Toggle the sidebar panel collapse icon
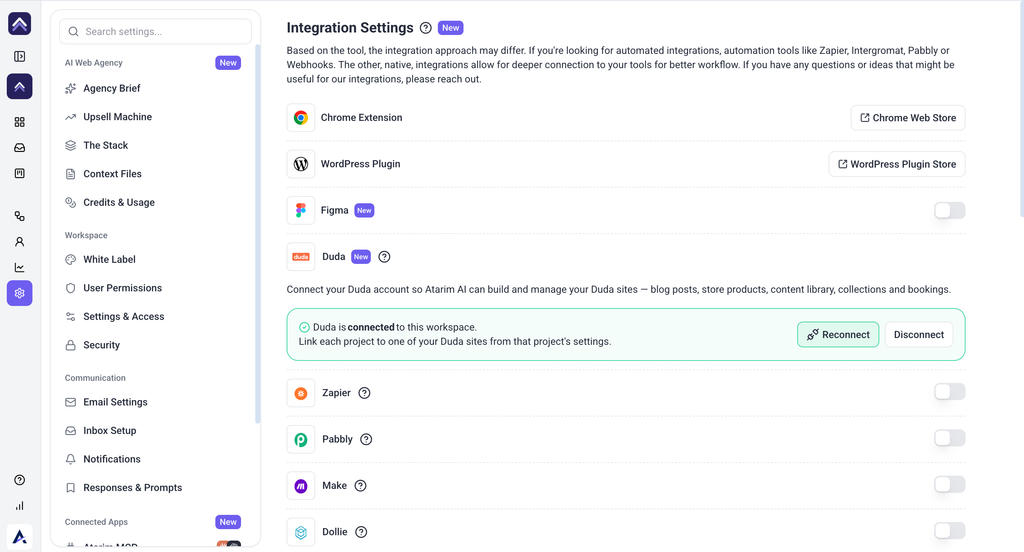Viewport: 1024px width, 552px height. click(x=20, y=57)
